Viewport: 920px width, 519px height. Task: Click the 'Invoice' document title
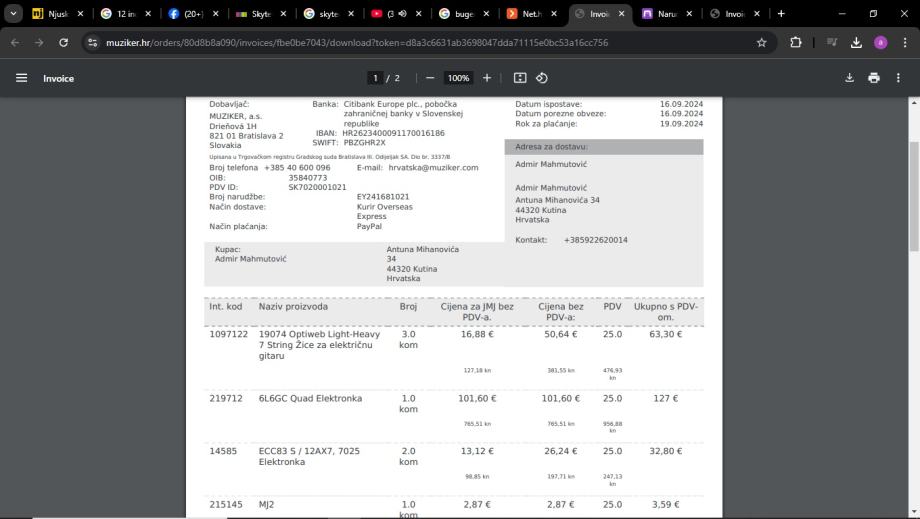(58, 78)
